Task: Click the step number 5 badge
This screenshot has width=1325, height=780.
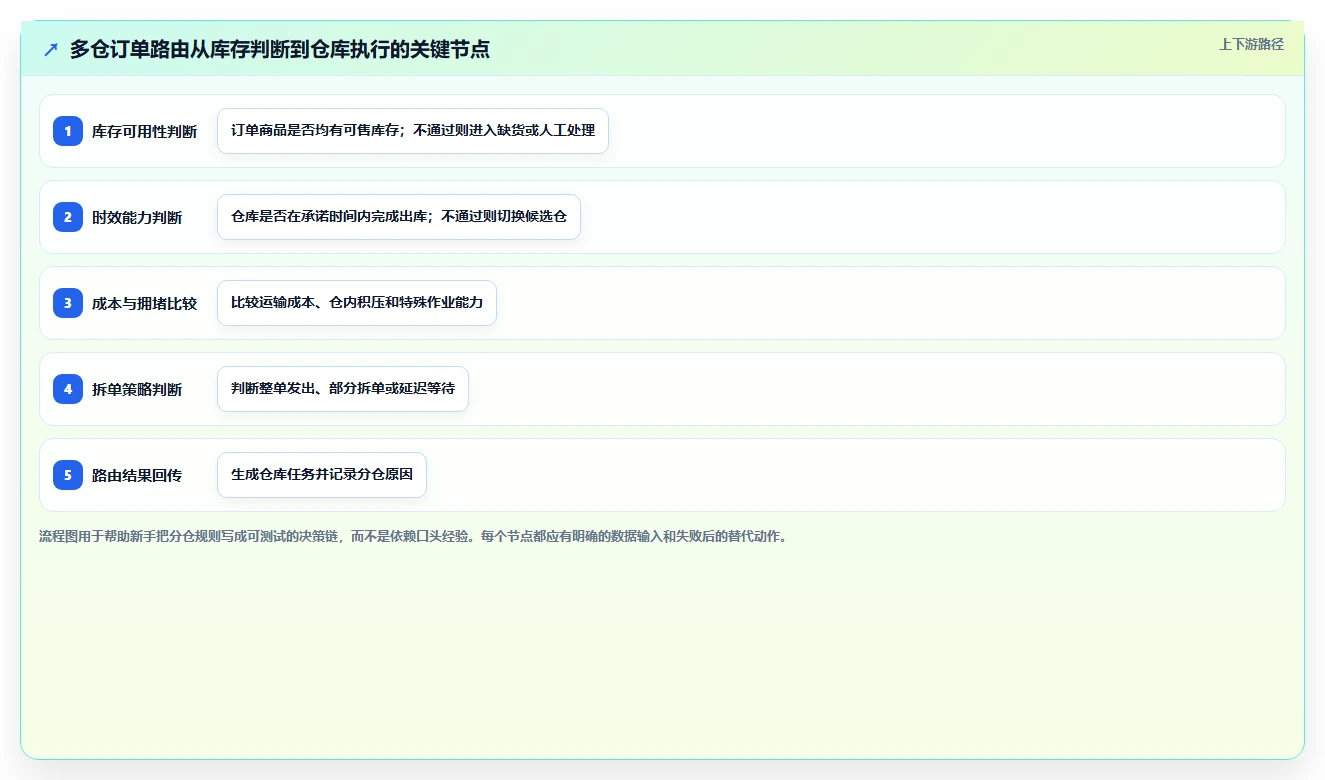Action: 68,474
